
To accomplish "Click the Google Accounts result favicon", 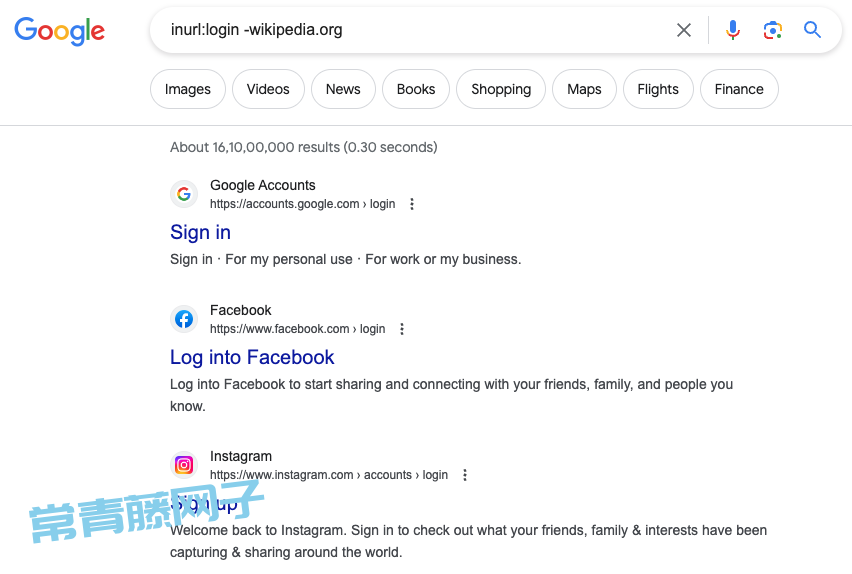I will tap(184, 194).
